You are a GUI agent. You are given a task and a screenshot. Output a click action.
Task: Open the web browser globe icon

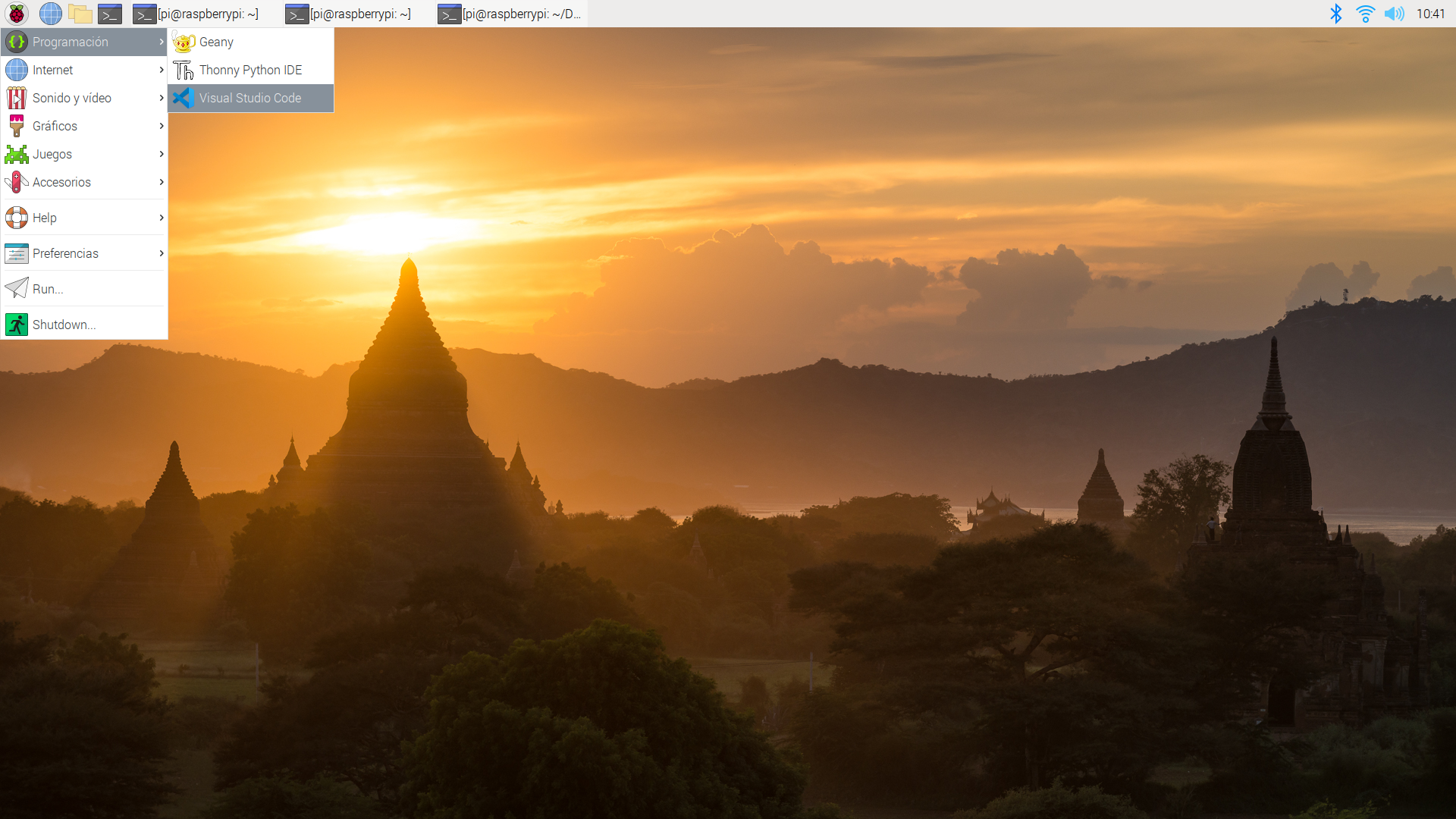(x=50, y=14)
